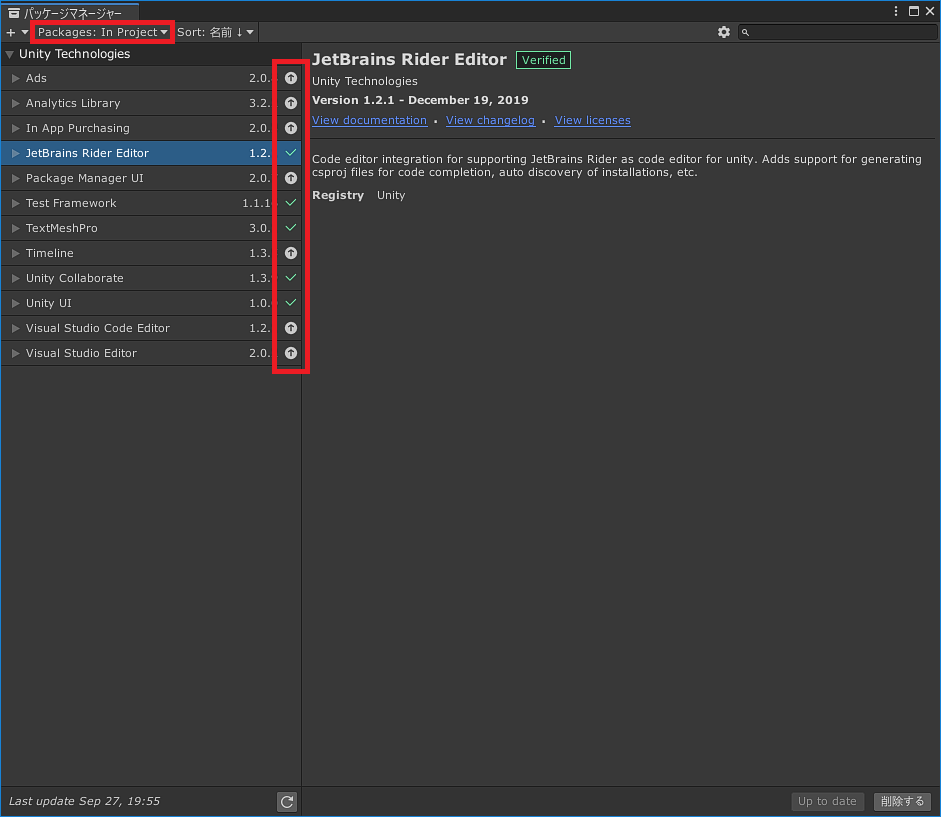Open the View licenses link

click(592, 120)
